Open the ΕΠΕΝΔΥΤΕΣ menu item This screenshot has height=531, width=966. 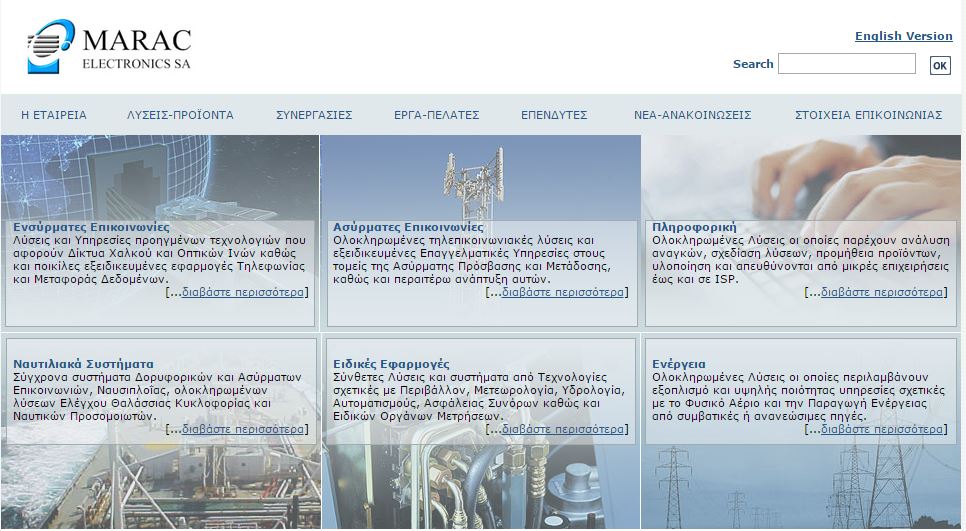pos(554,115)
